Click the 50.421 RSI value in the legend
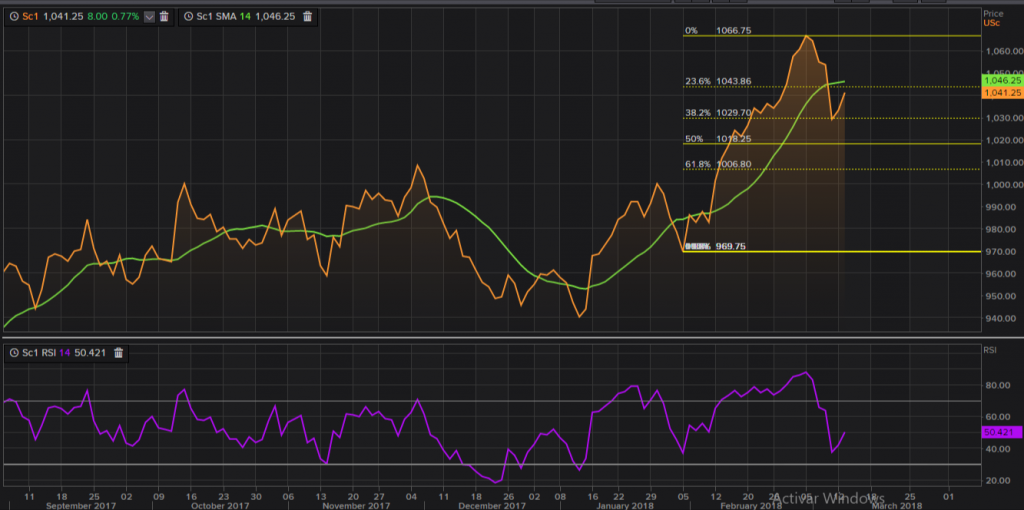1024x510 pixels. [x=89, y=353]
